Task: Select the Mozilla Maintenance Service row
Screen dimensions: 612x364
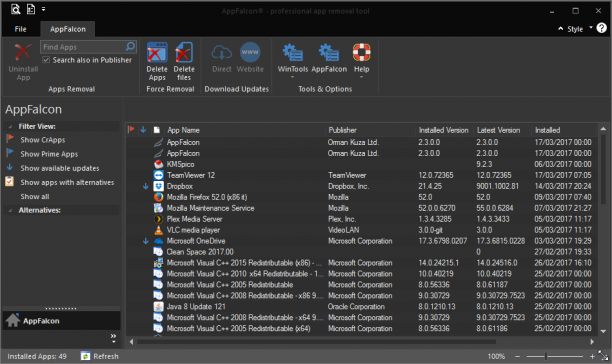Action: point(361,208)
